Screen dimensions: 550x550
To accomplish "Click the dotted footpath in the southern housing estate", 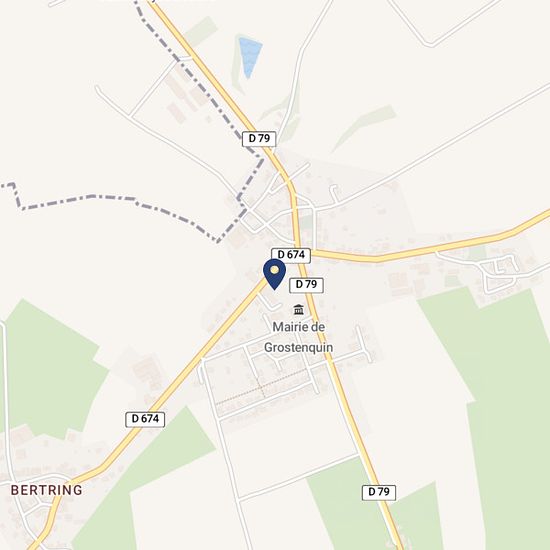I will pos(261,387).
